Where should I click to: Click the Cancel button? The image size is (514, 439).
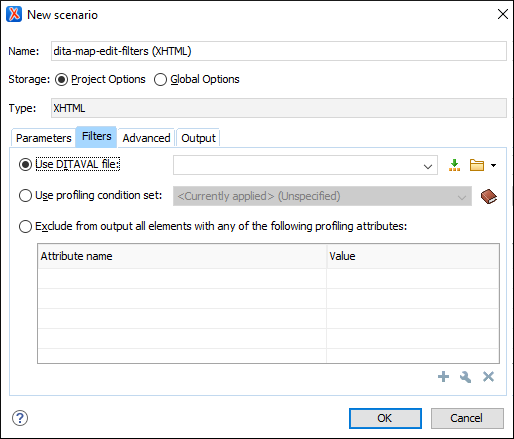tap(467, 418)
